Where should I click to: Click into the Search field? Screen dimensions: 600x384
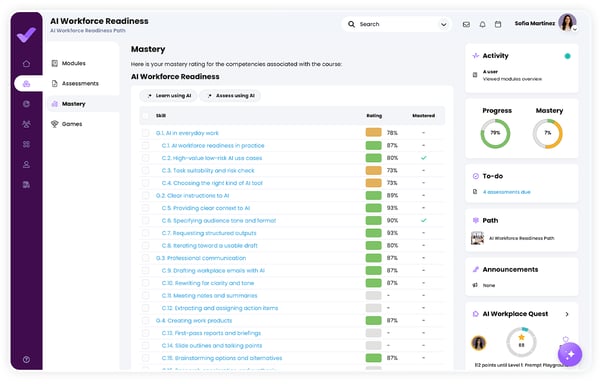click(x=396, y=24)
